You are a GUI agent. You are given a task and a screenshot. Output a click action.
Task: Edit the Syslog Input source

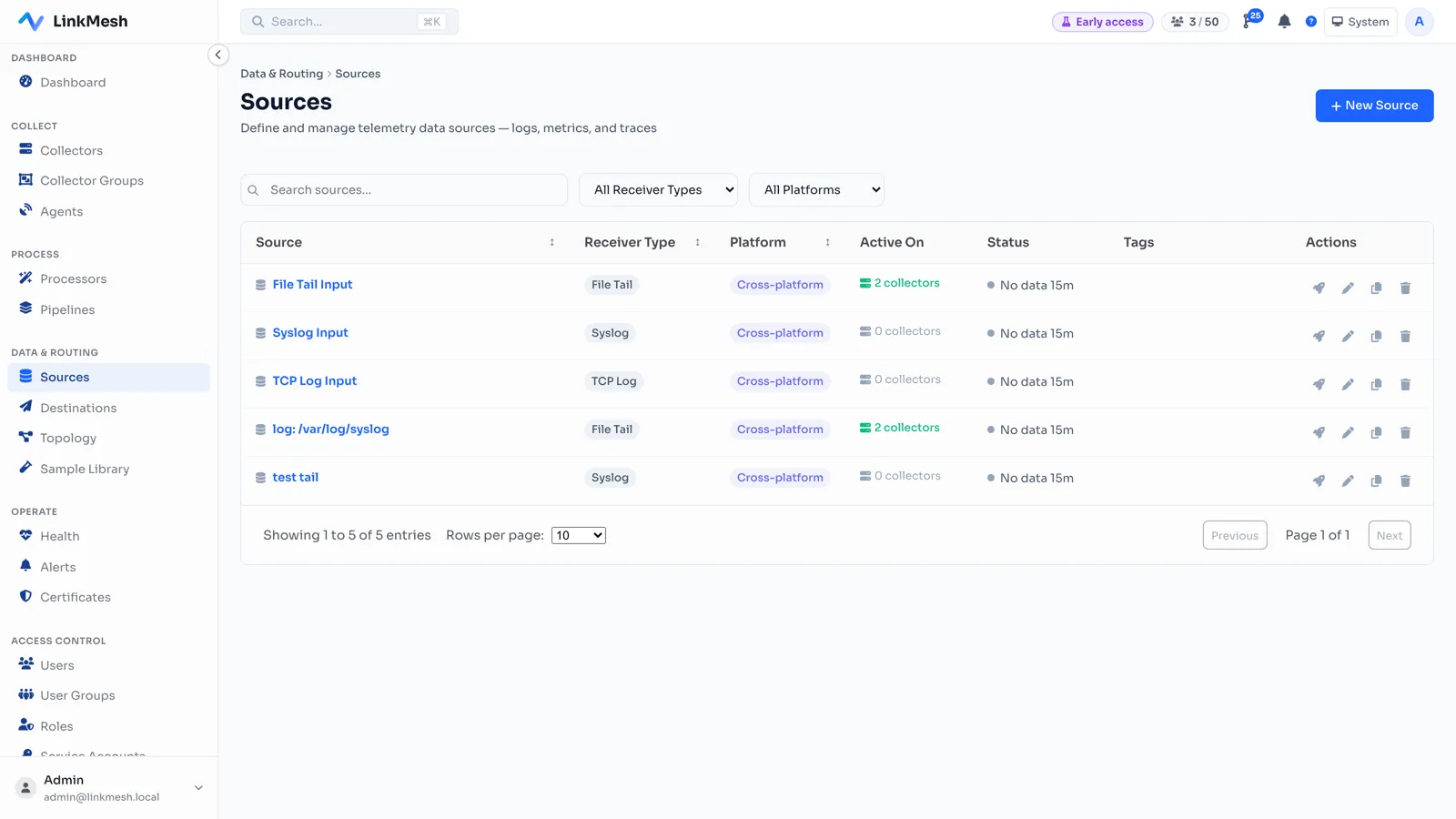(x=1348, y=337)
